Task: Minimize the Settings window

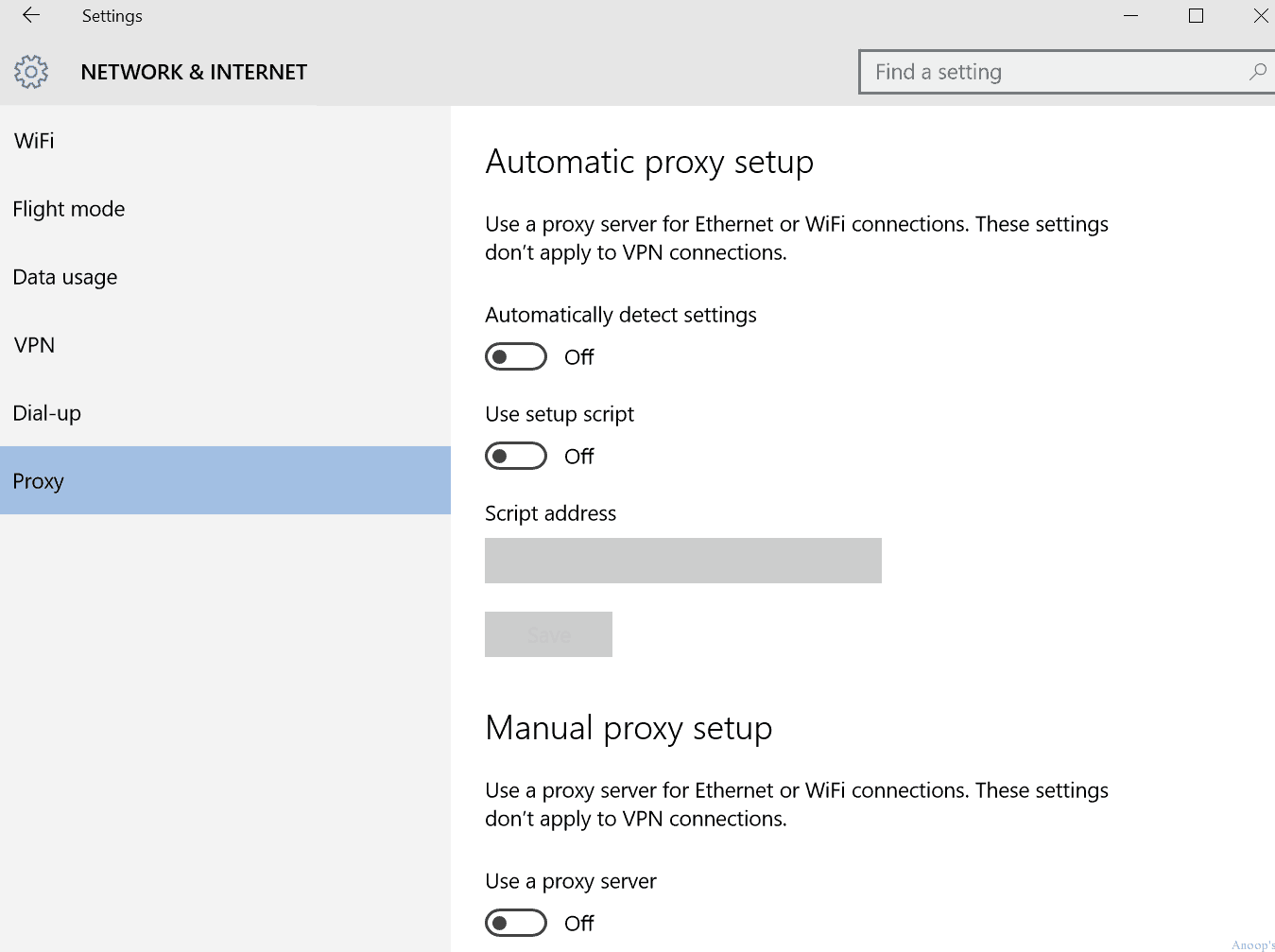Action: coord(1130,16)
